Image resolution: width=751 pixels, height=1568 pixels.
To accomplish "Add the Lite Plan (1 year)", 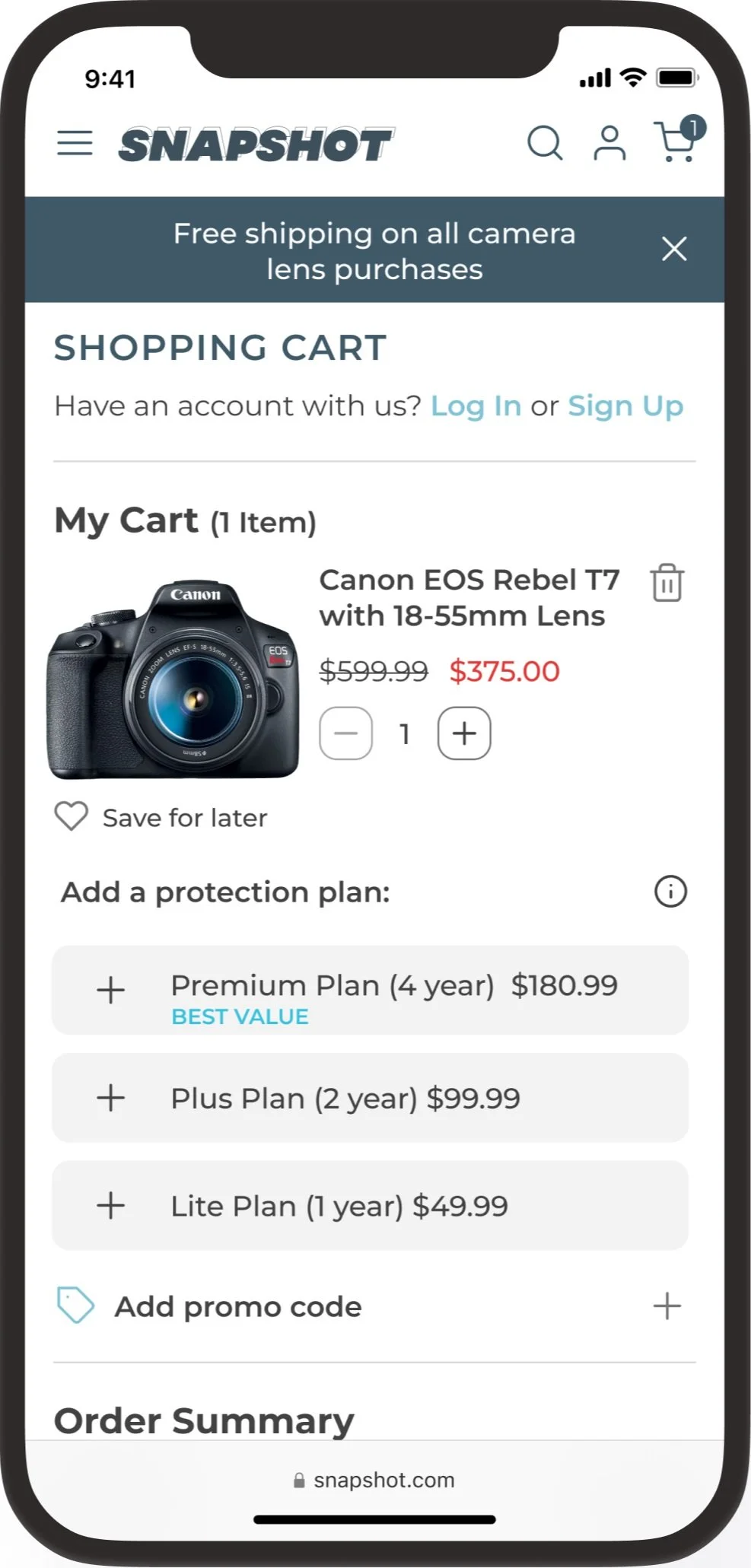I will point(111,1205).
